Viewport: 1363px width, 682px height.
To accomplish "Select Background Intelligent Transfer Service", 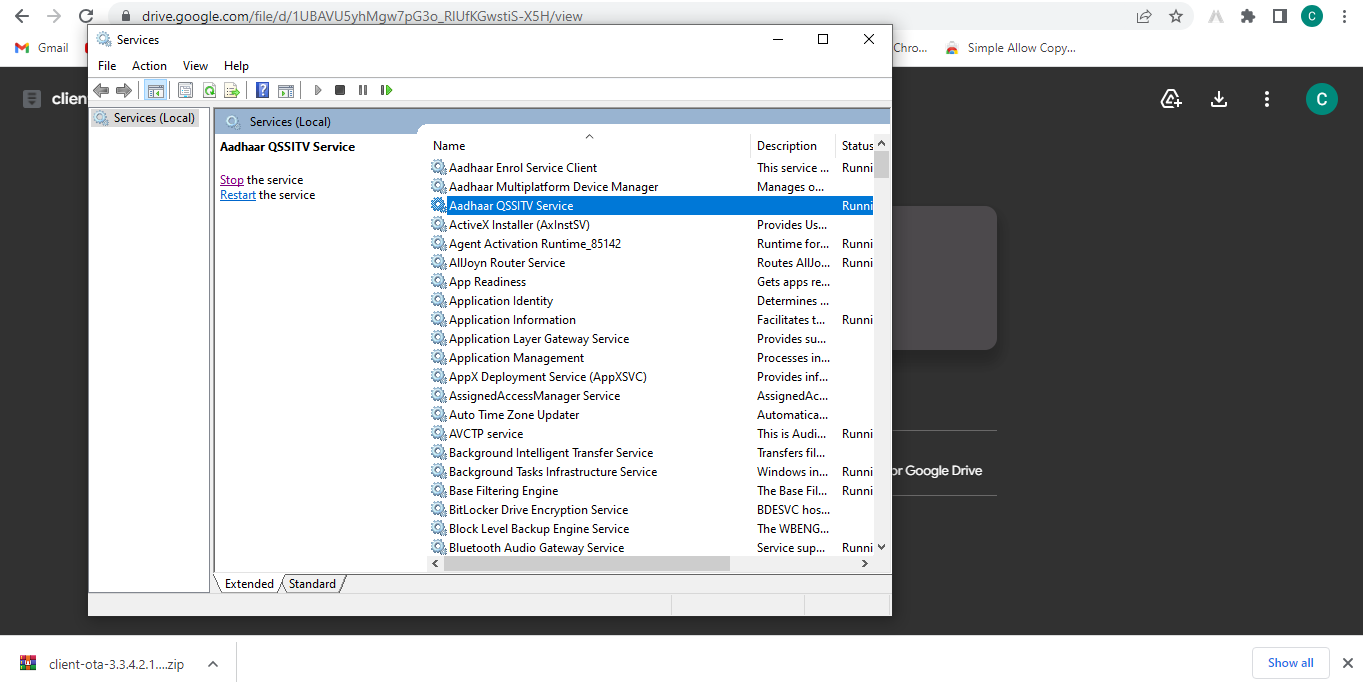I will [652, 453].
